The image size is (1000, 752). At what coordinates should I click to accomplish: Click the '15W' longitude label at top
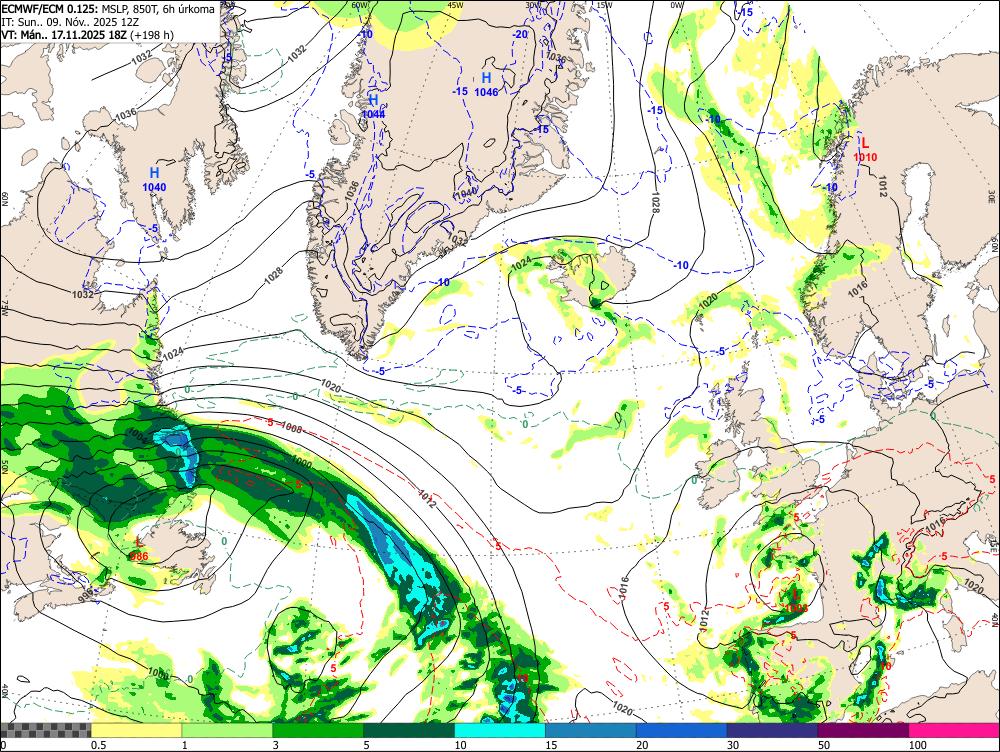605,5
